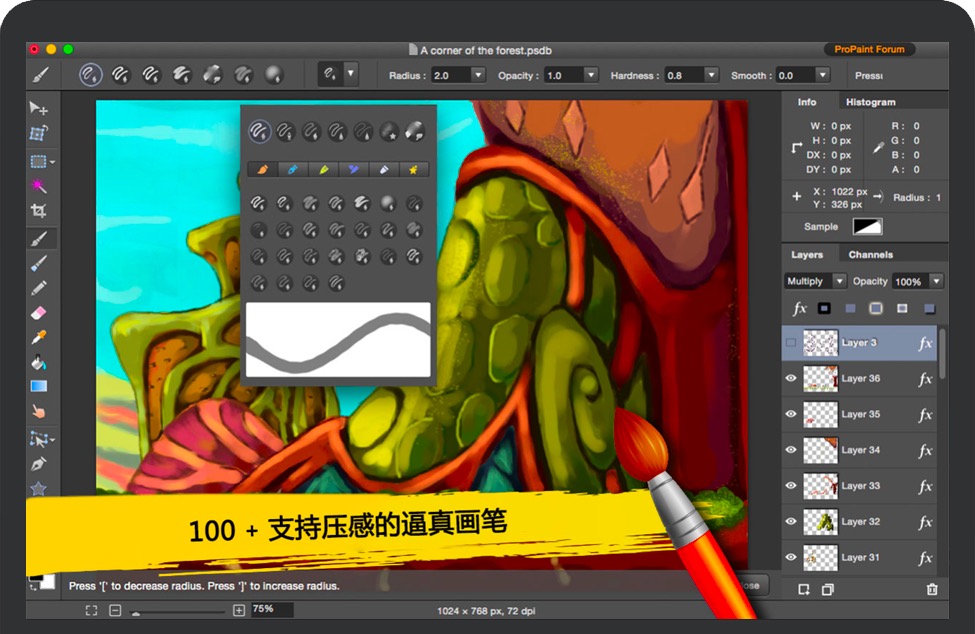975x634 pixels.
Task: Click the zoom-in plus button
Action: tap(238, 610)
